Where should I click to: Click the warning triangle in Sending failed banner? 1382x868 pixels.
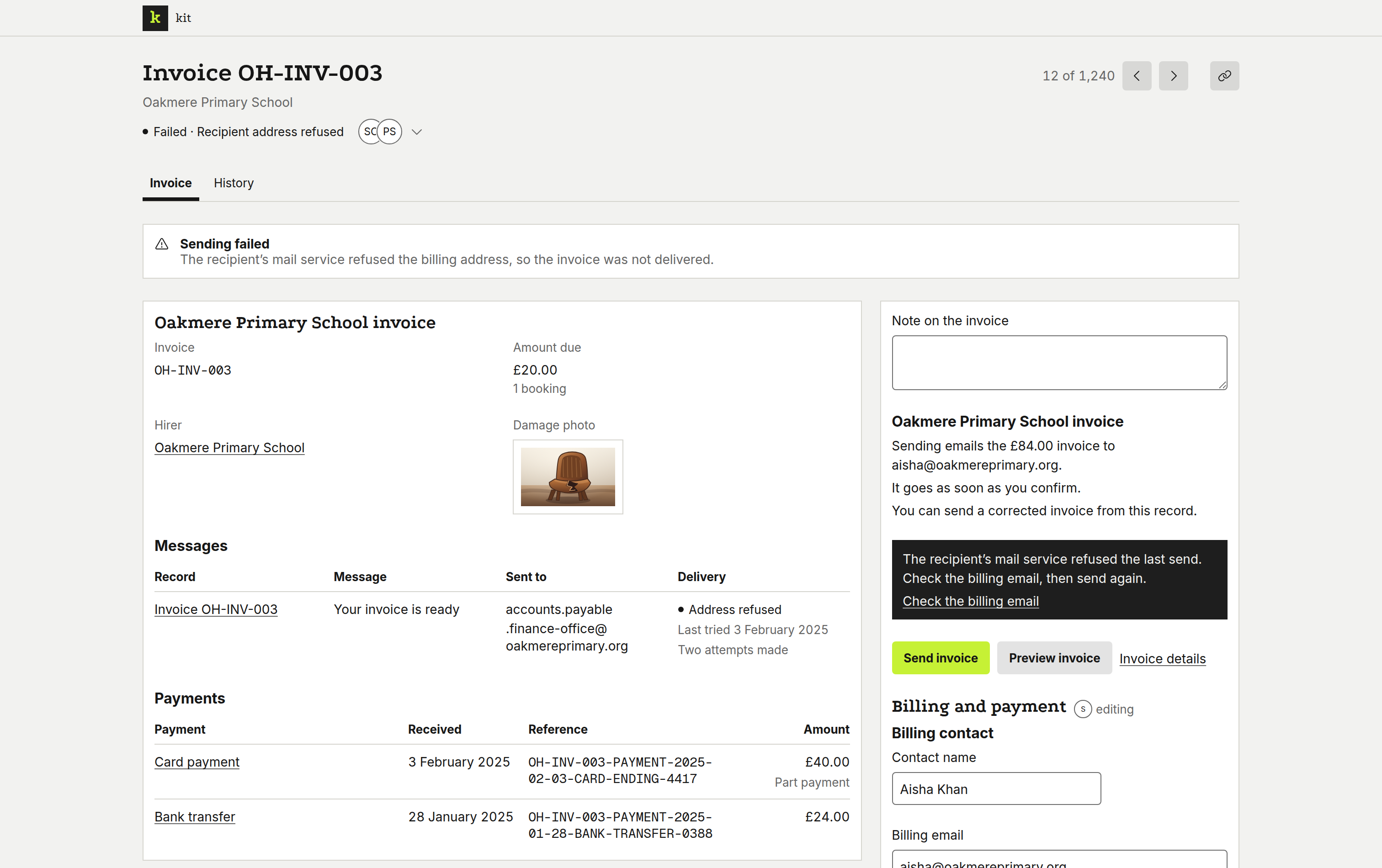tap(162, 244)
